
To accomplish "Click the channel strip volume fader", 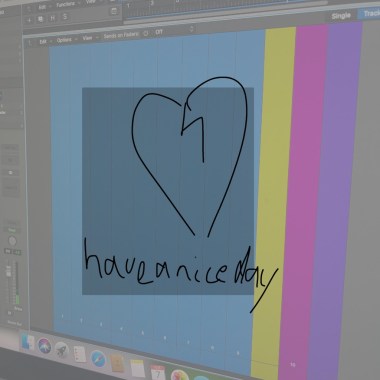I will (9, 272).
